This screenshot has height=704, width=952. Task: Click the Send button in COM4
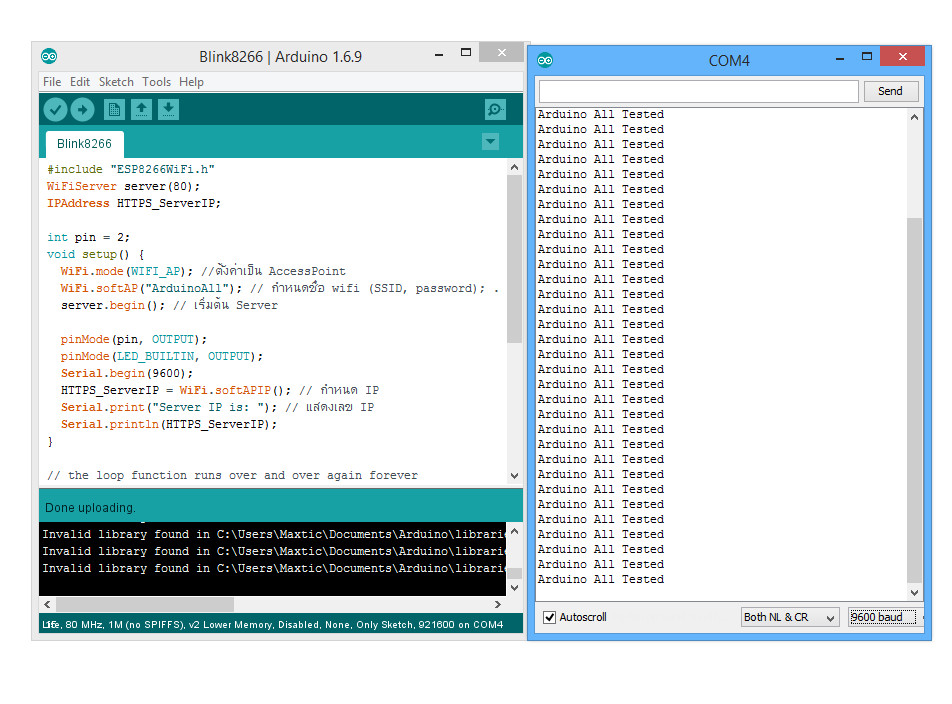(891, 92)
